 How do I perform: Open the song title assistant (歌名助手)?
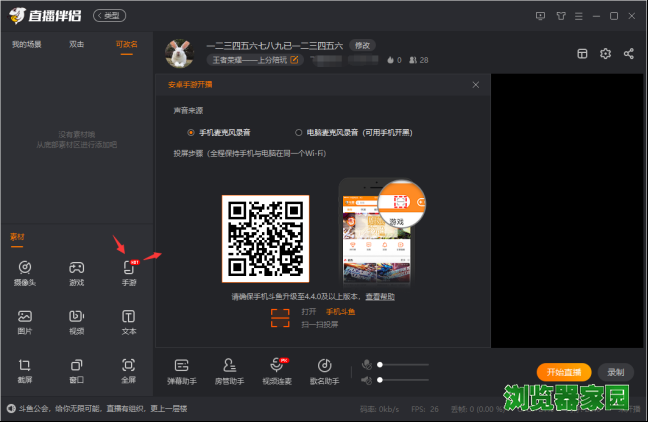pos(324,372)
